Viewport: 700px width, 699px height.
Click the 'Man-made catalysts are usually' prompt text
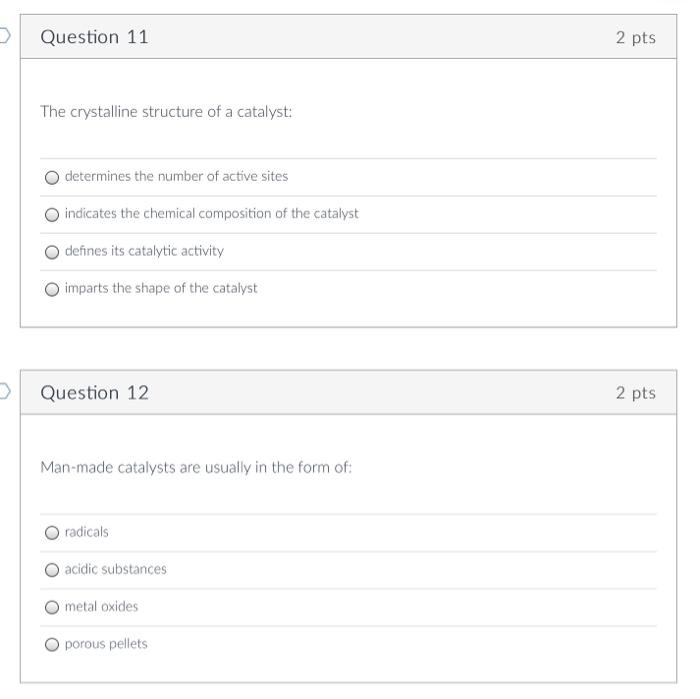(x=196, y=467)
